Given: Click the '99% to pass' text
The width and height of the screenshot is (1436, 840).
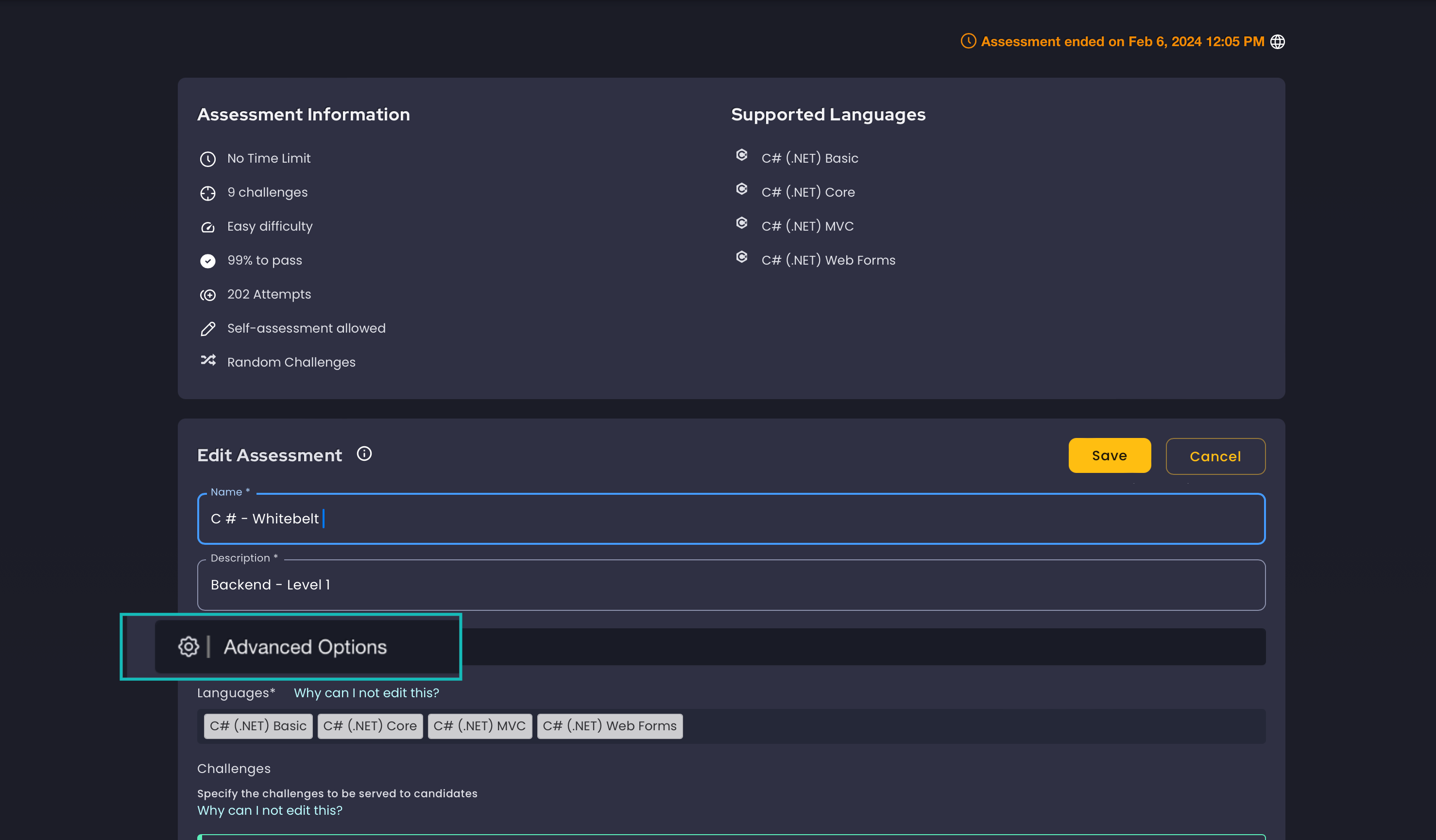Looking at the screenshot, I should coord(265,260).
